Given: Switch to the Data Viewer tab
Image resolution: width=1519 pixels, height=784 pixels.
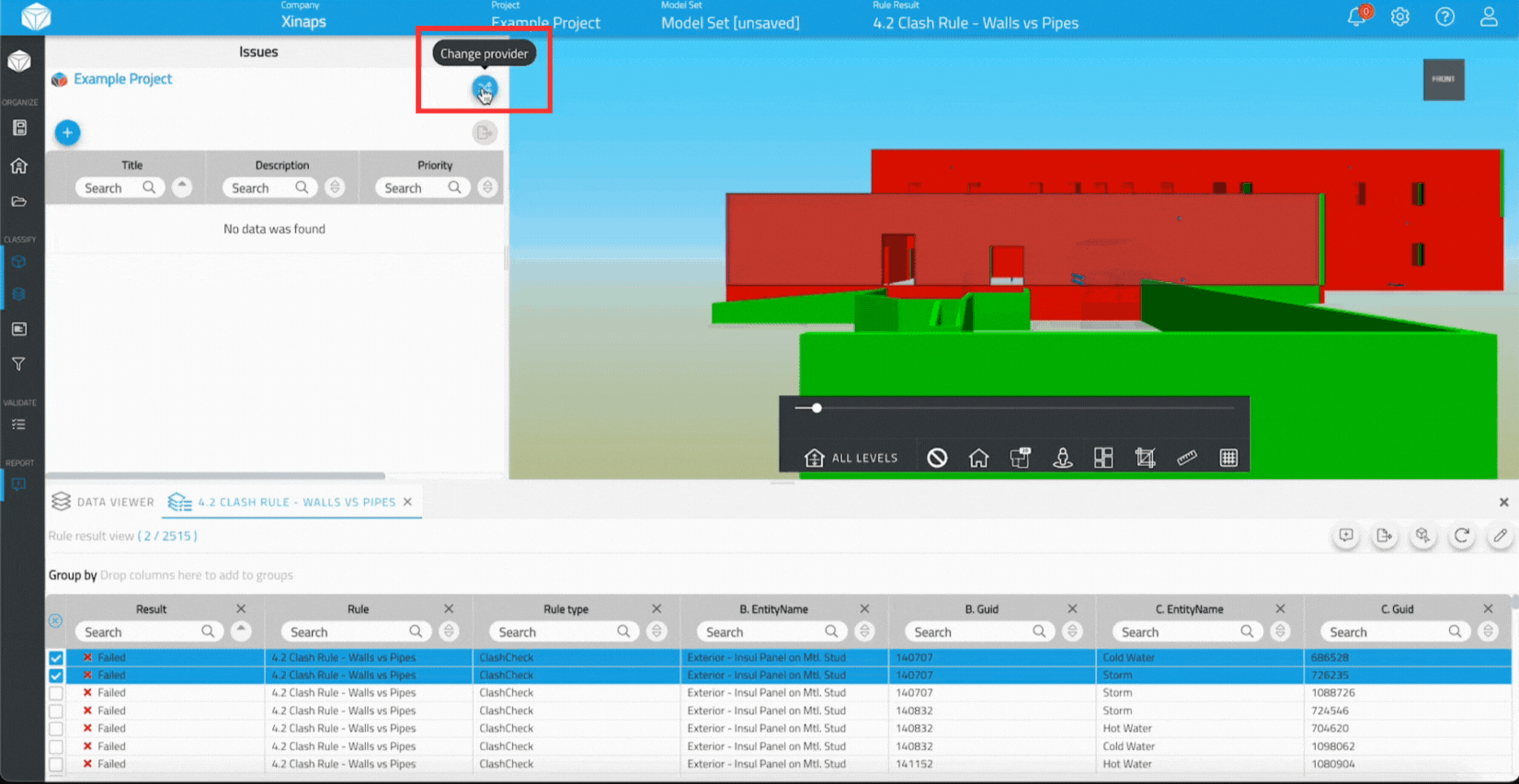Looking at the screenshot, I should click(x=103, y=502).
